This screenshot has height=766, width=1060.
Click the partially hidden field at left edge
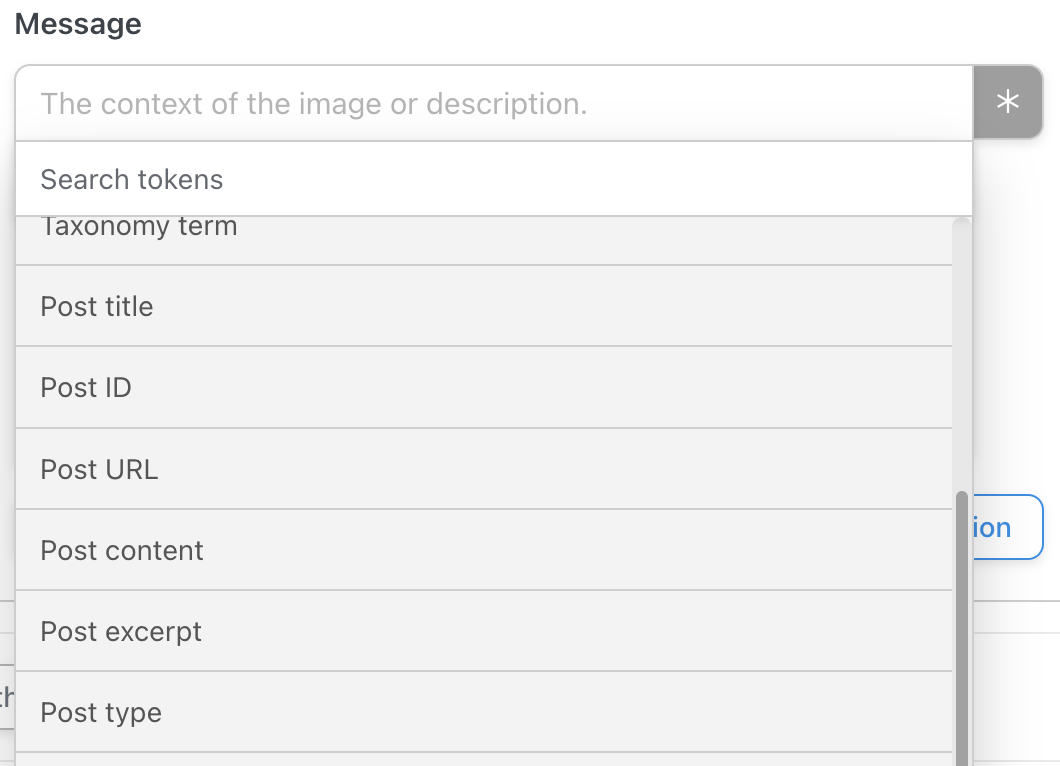7,696
